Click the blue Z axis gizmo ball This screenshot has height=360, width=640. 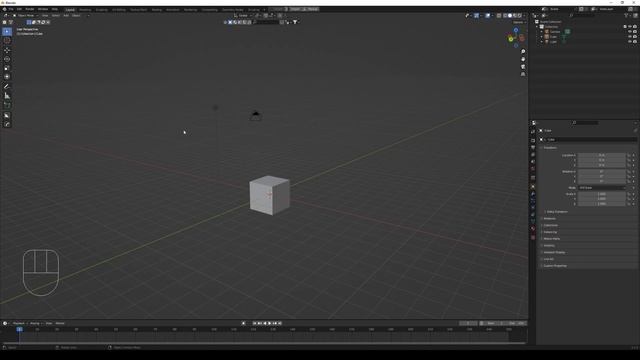(516, 30)
